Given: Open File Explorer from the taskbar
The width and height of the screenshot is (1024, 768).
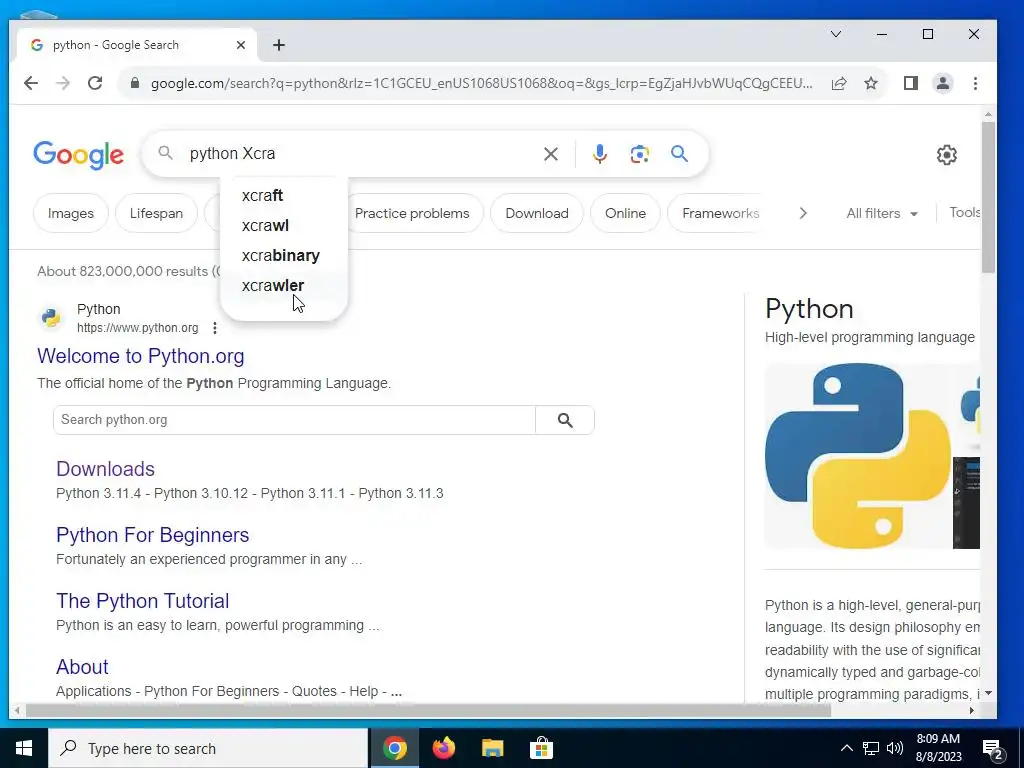Looking at the screenshot, I should pyautogui.click(x=492, y=748).
